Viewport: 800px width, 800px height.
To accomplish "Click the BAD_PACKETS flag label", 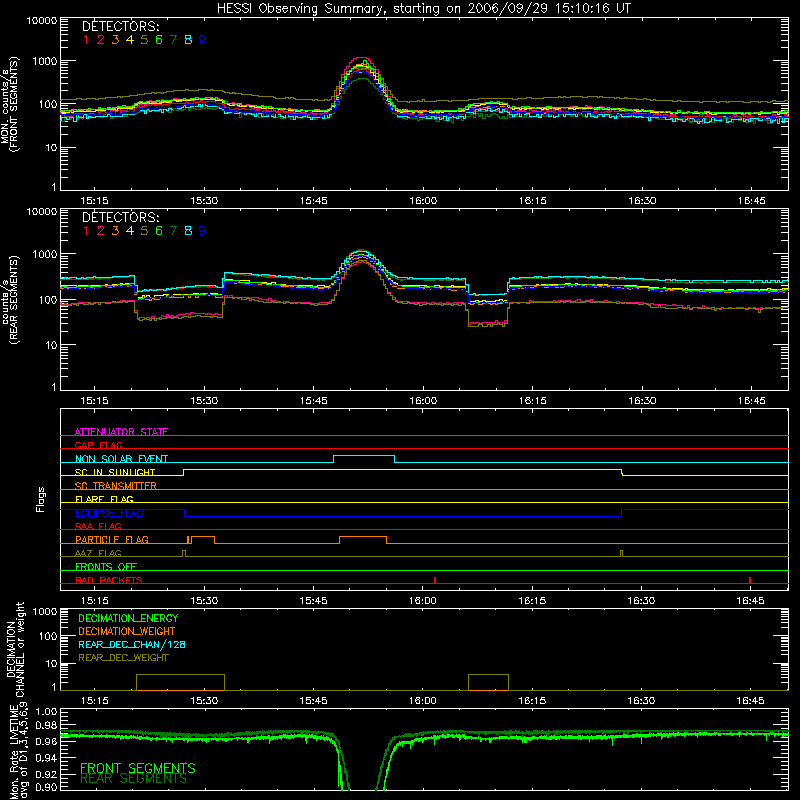I will click(109, 580).
